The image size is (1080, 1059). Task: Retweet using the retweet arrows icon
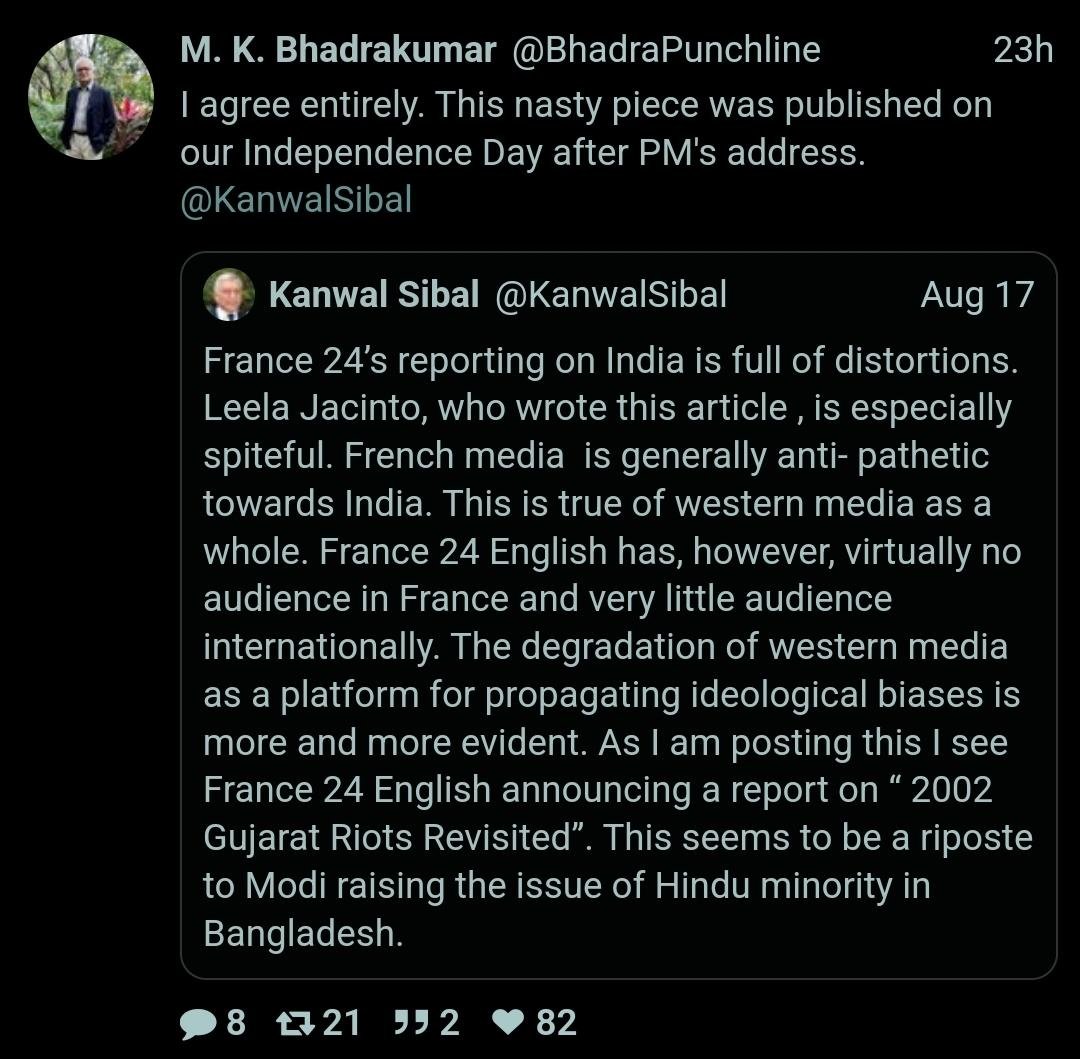pyautogui.click(x=296, y=1023)
